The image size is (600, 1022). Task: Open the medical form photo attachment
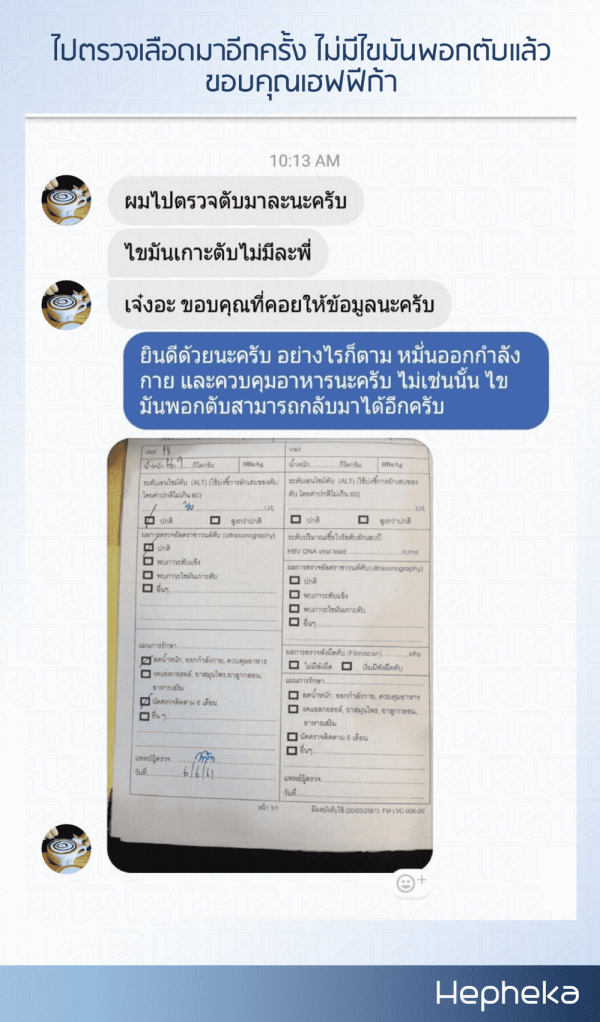pyautogui.click(x=270, y=655)
